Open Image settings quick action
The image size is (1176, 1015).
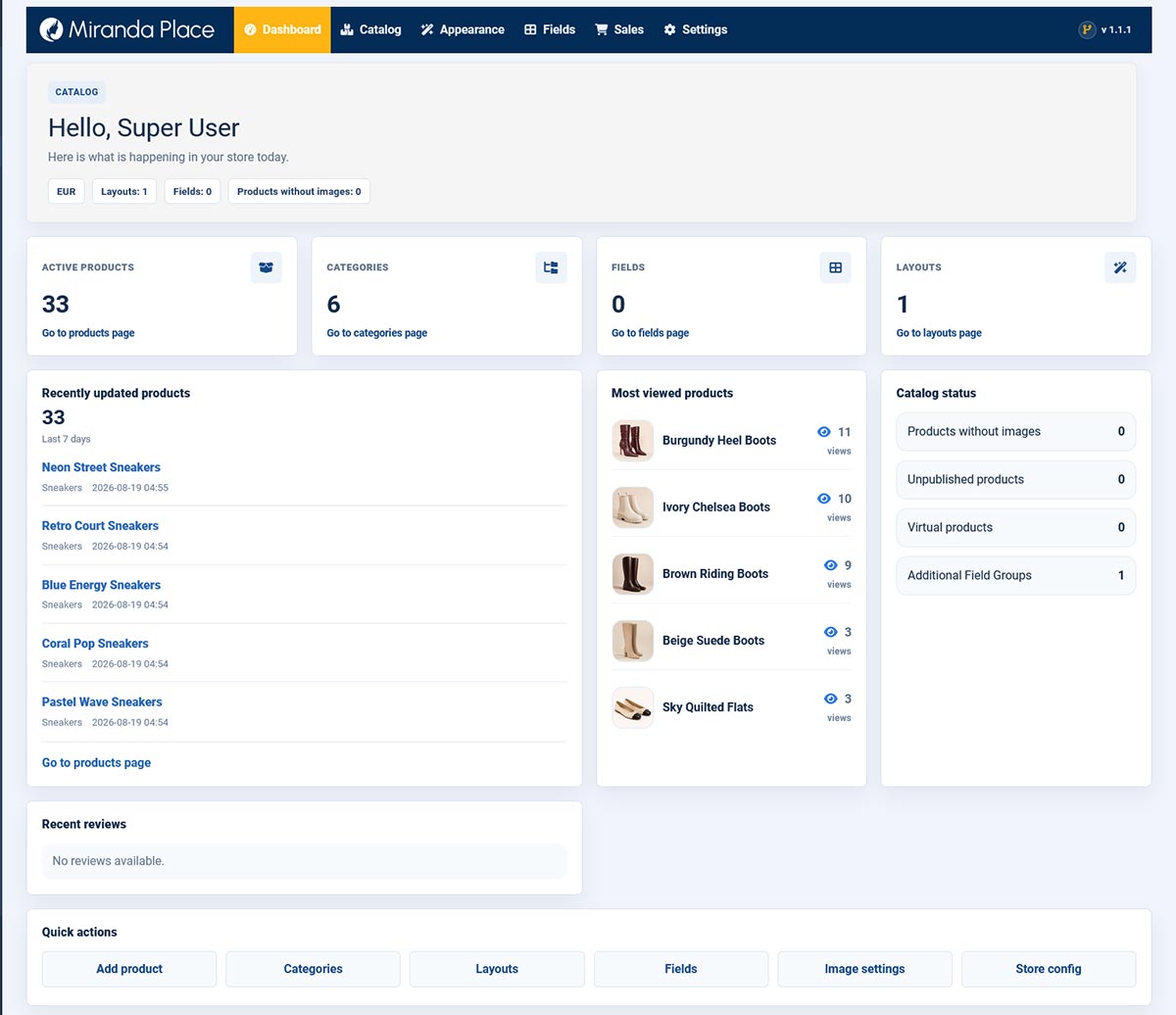coord(864,969)
